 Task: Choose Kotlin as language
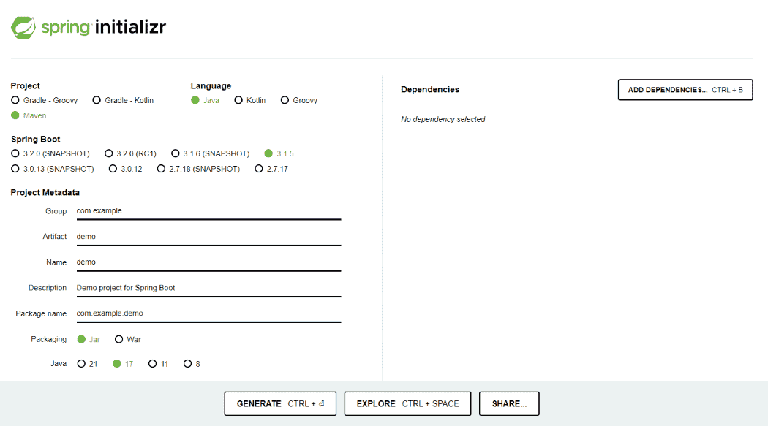click(250, 100)
